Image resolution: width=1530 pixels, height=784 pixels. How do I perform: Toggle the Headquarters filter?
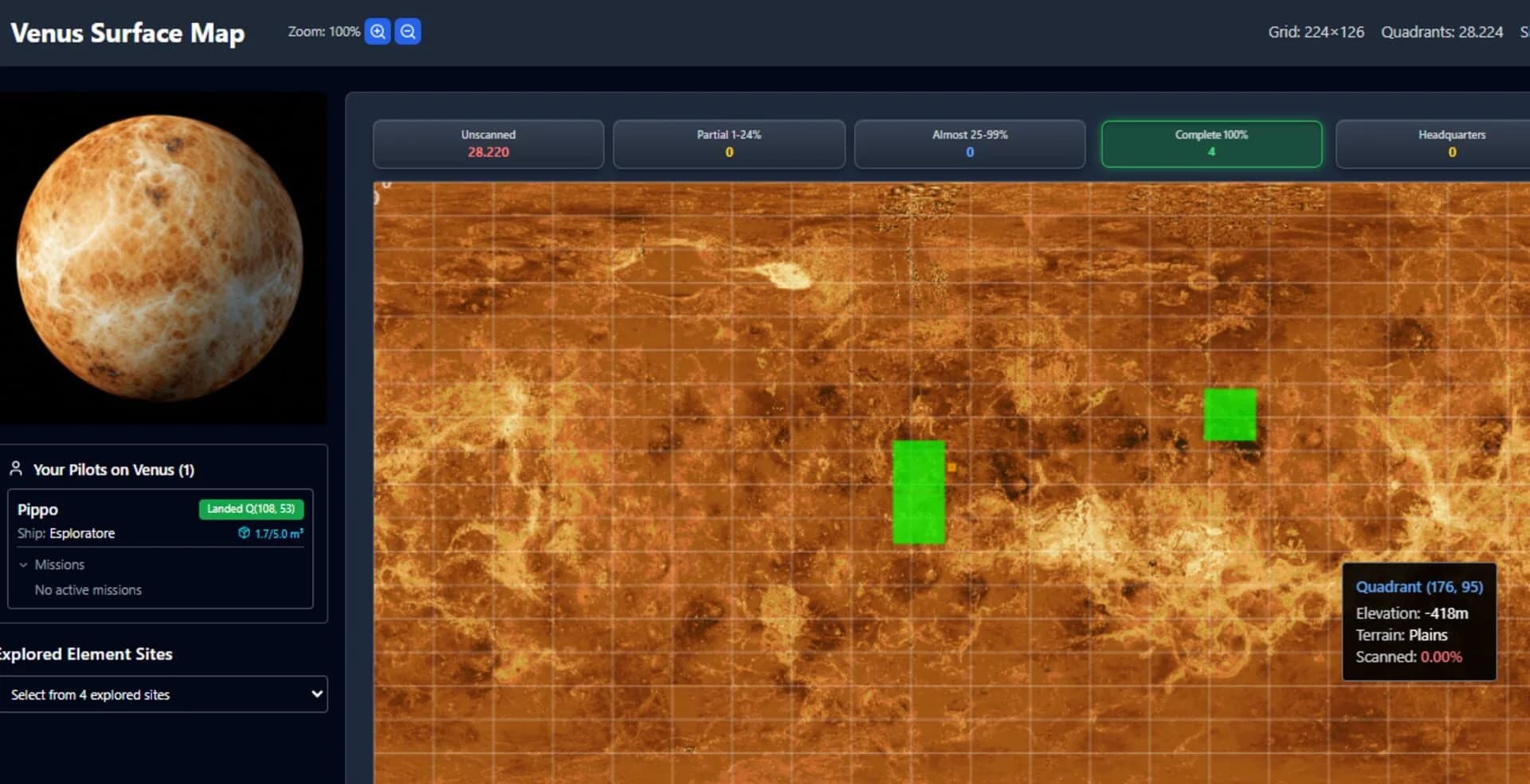click(x=1452, y=144)
